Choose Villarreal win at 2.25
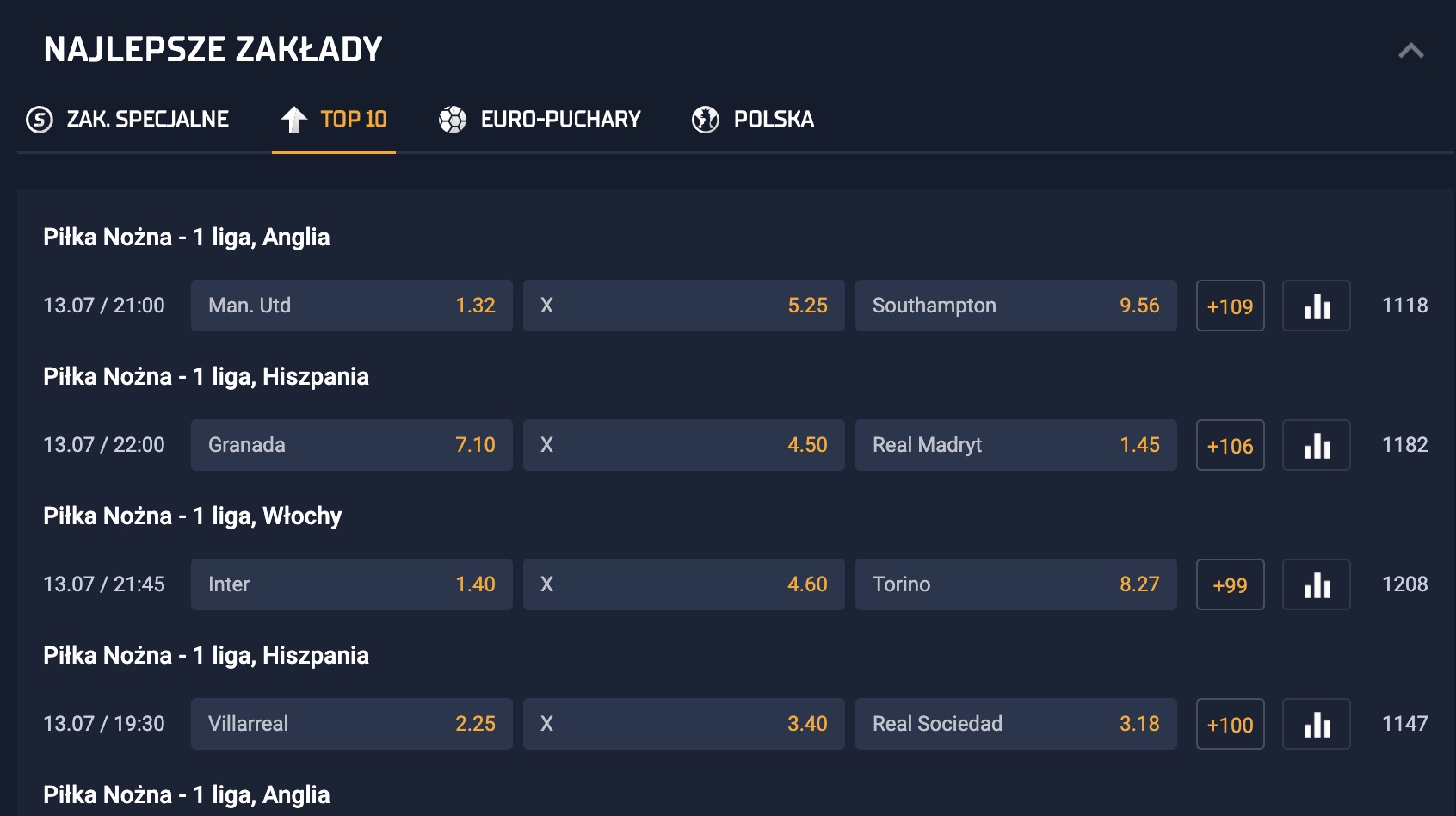 point(352,724)
